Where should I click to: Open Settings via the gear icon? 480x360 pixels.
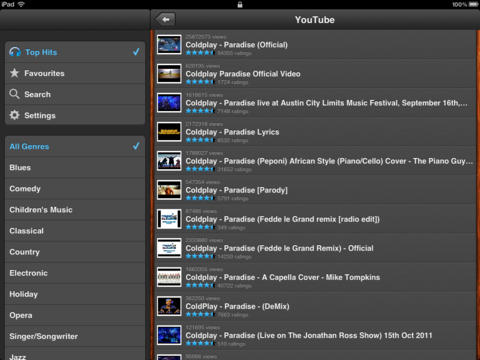[14, 115]
